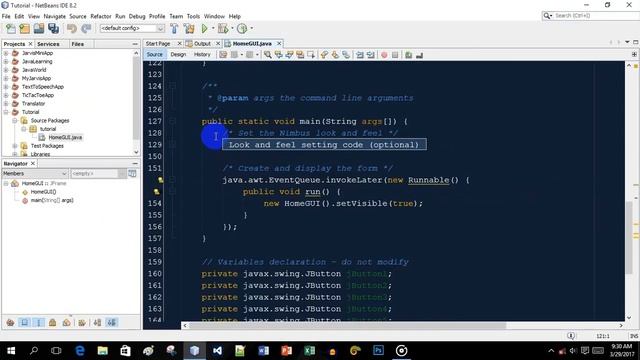This screenshot has width=640, height=360.
Task: Switch to the Output tab
Action: click(x=202, y=44)
